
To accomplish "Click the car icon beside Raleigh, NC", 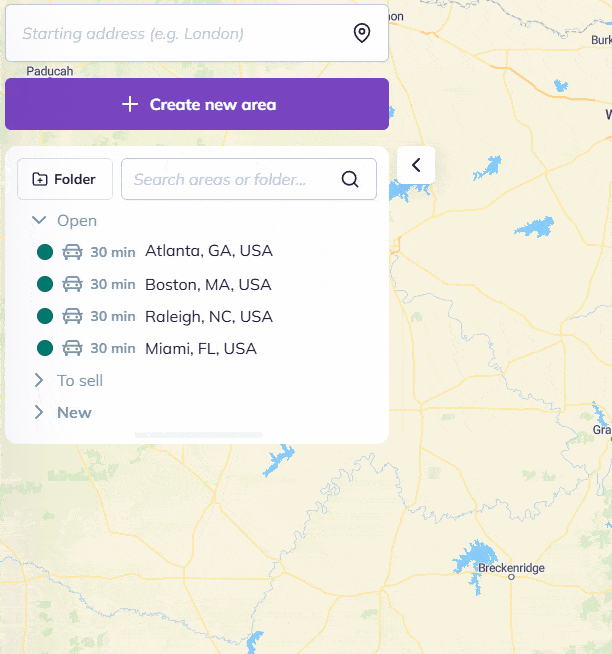I will (x=72, y=316).
